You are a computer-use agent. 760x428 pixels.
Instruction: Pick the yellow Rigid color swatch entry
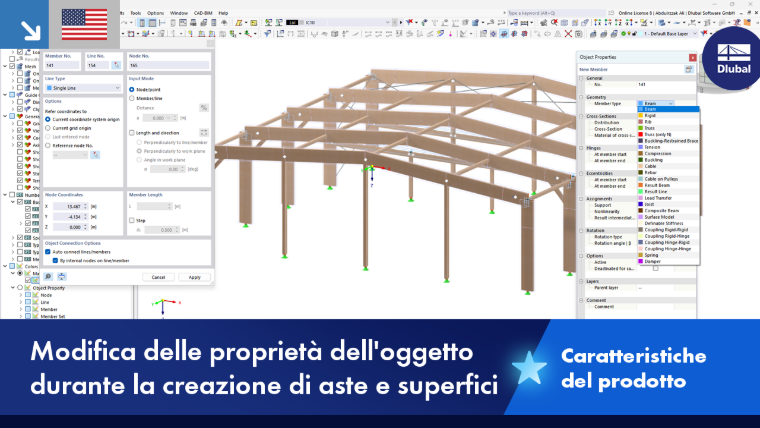coord(641,115)
